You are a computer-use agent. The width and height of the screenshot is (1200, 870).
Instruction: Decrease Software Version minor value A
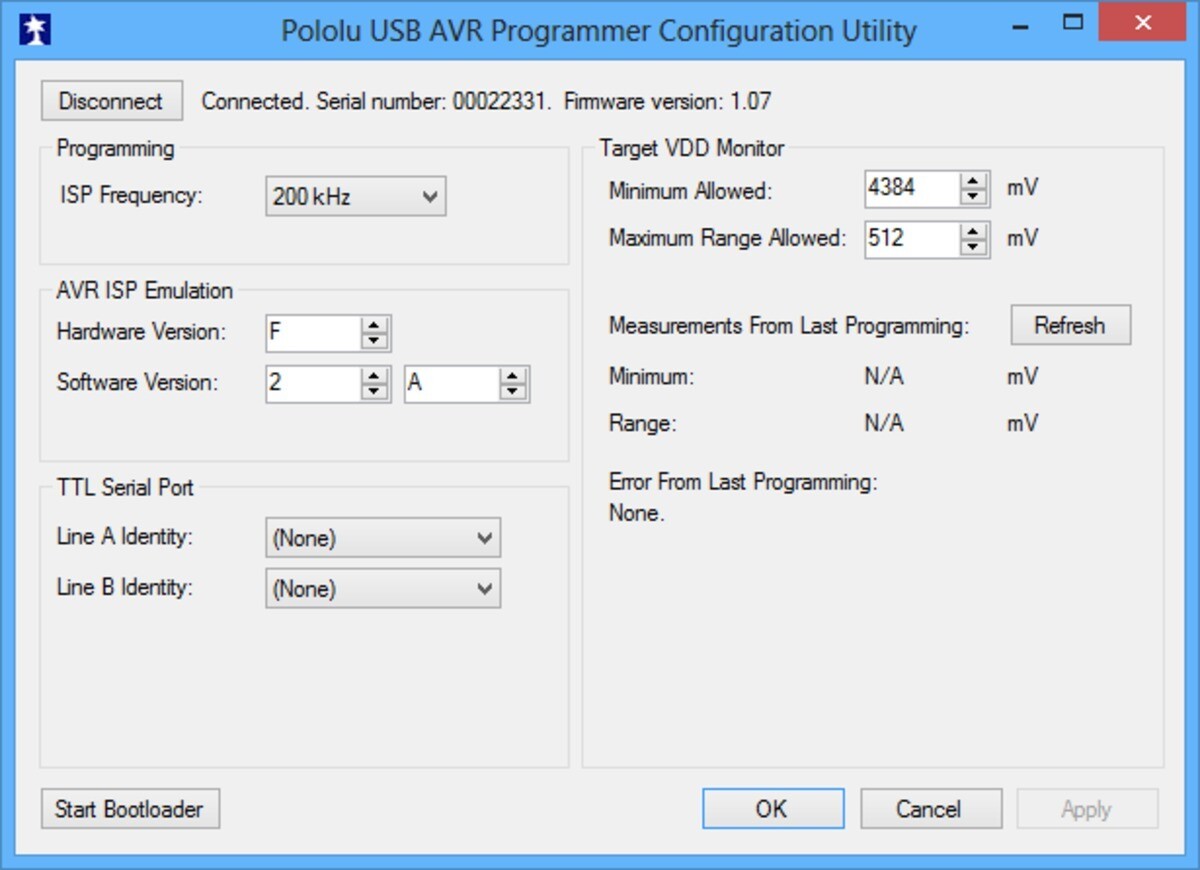tap(513, 392)
